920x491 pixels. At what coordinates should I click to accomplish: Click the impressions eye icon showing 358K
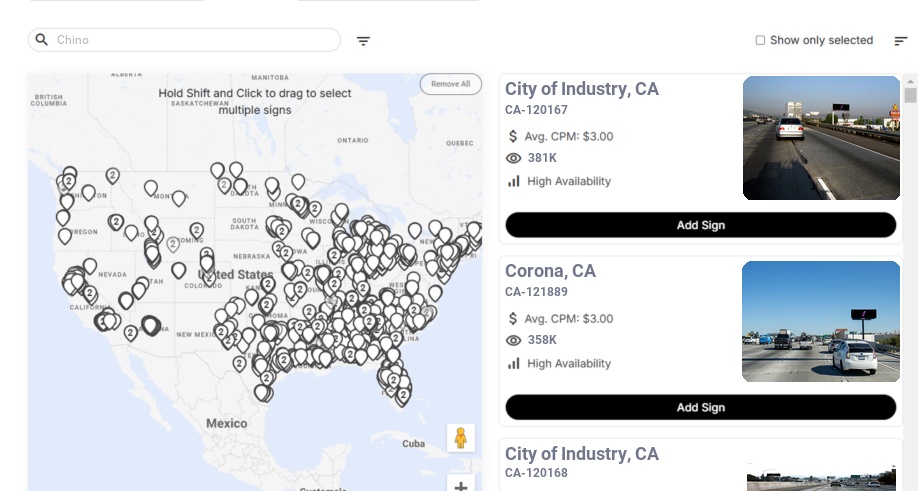coord(514,340)
